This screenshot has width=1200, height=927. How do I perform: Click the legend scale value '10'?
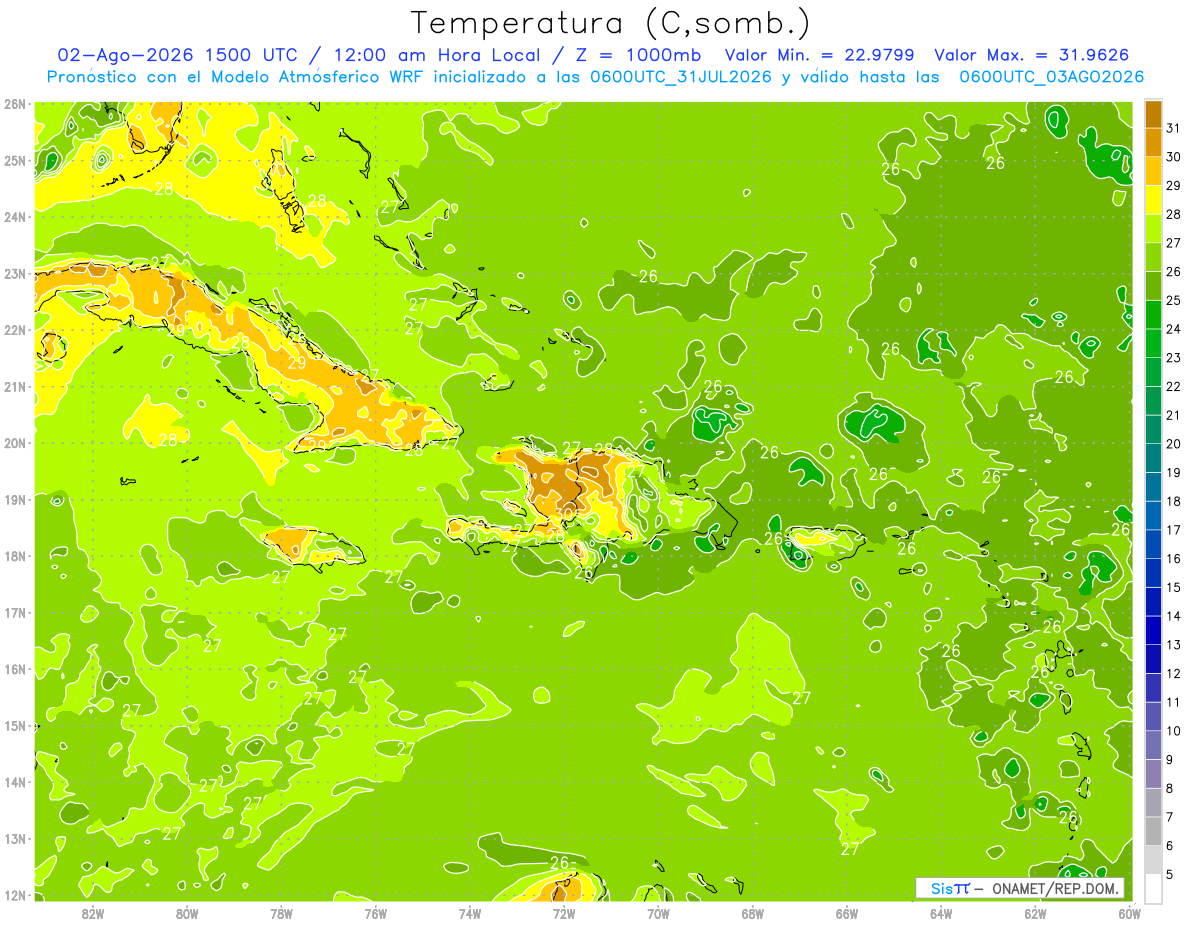(1173, 731)
